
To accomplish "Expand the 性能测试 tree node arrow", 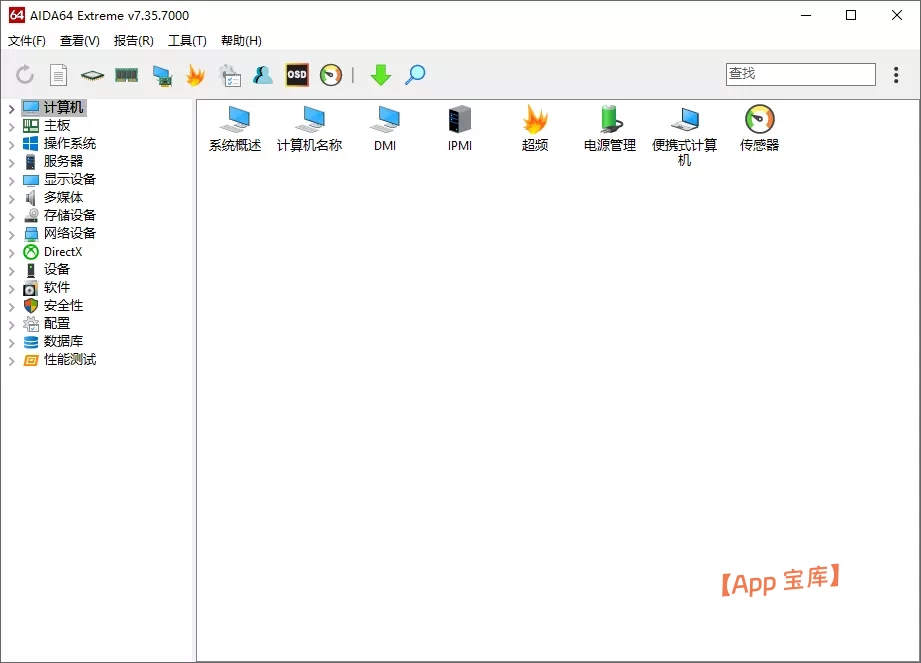I will 11,361.
